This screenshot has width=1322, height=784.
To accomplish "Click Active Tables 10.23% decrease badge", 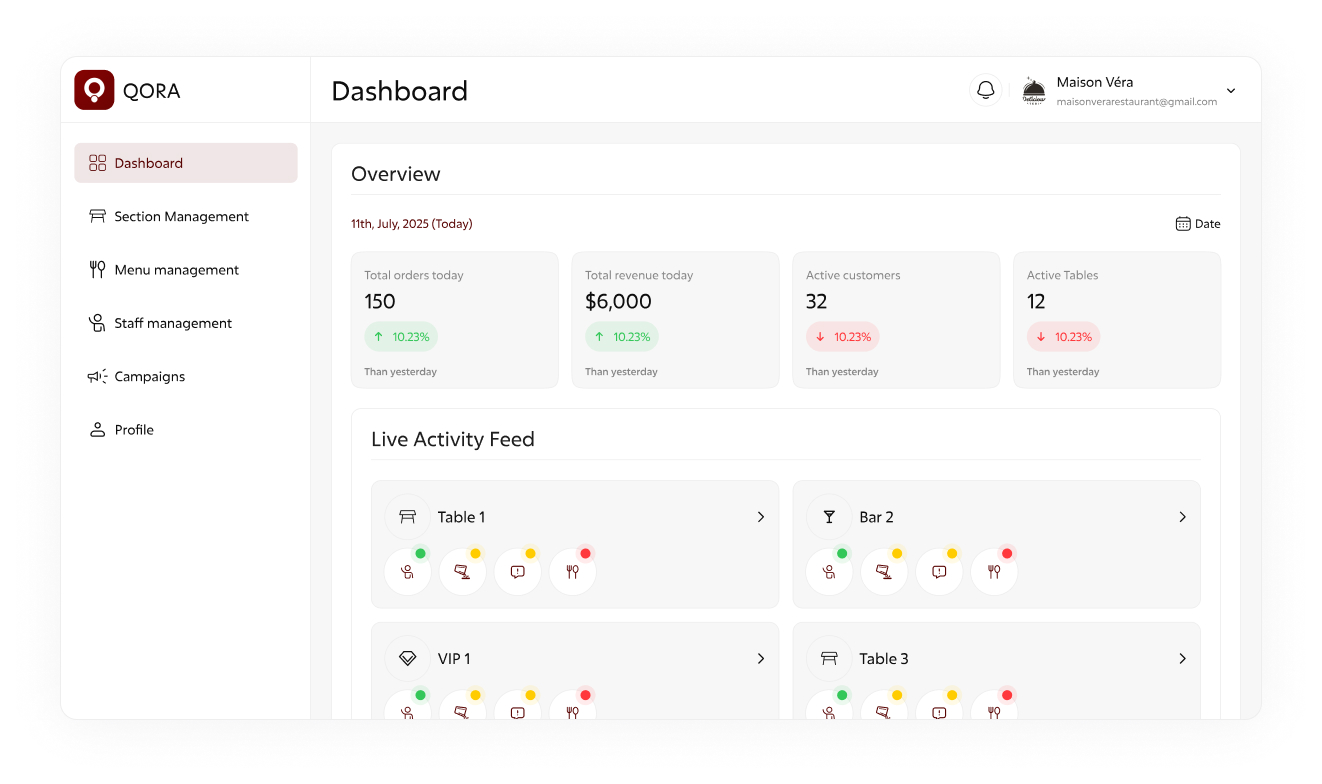I will 1064,337.
